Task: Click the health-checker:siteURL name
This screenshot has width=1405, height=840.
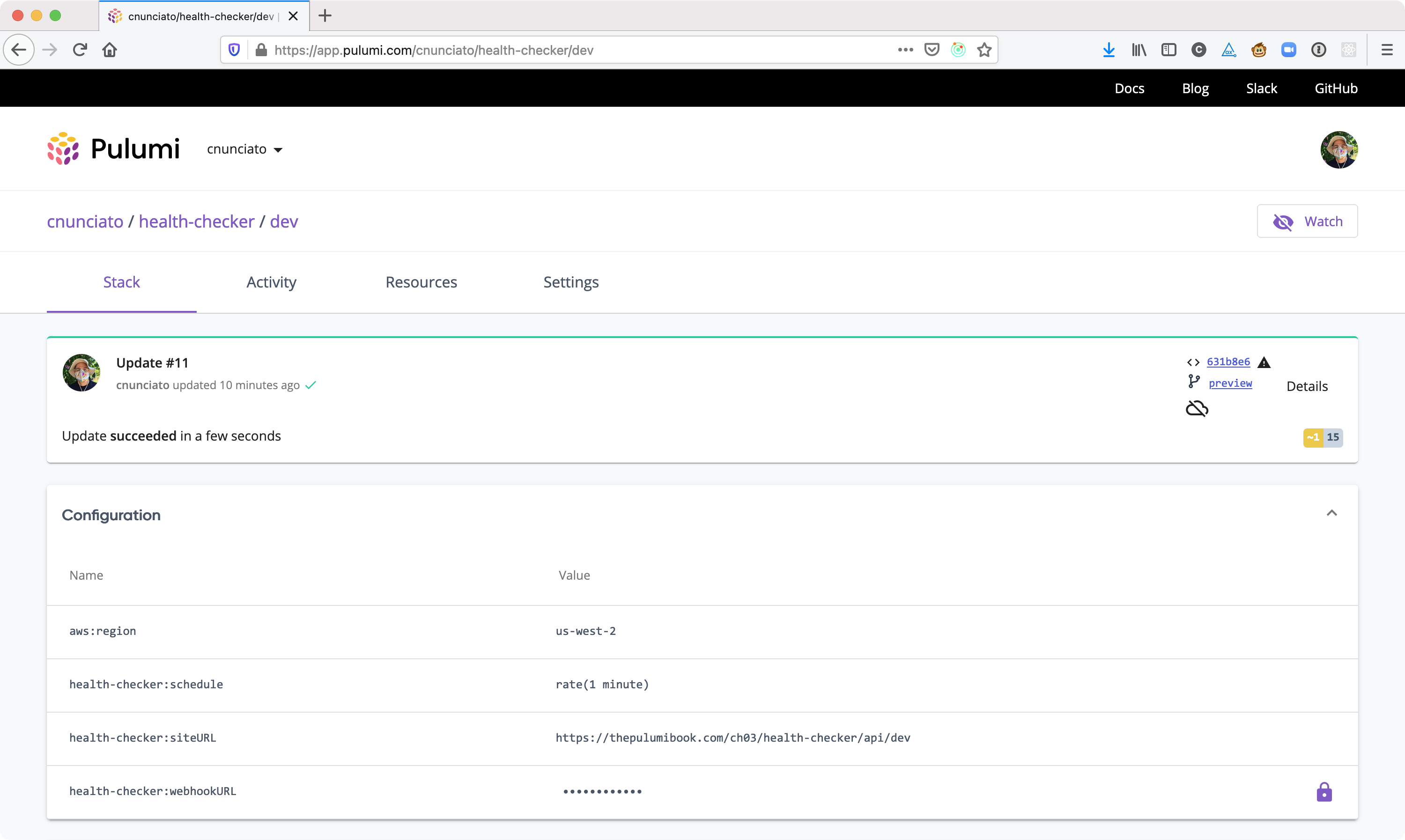Action: pyautogui.click(x=143, y=737)
